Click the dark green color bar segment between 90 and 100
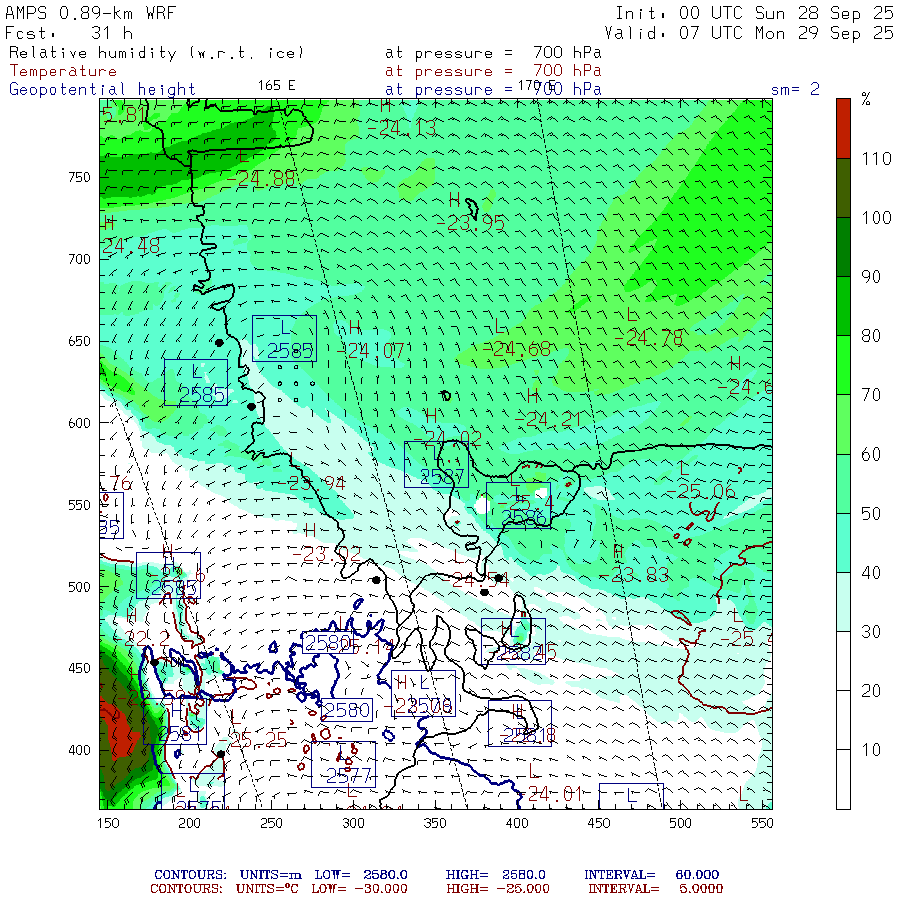 click(x=843, y=247)
